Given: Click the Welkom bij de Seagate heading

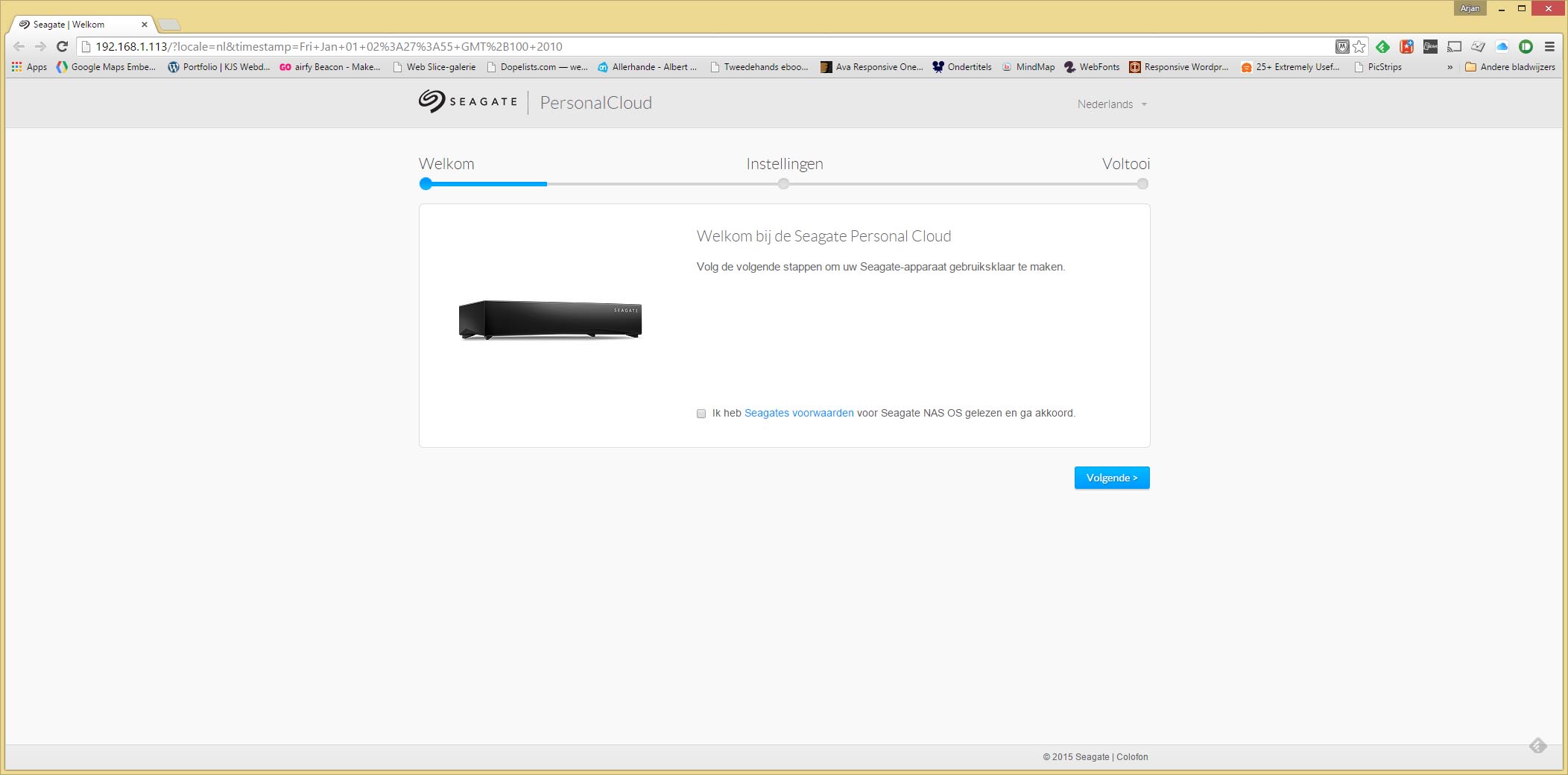Looking at the screenshot, I should pos(823,236).
